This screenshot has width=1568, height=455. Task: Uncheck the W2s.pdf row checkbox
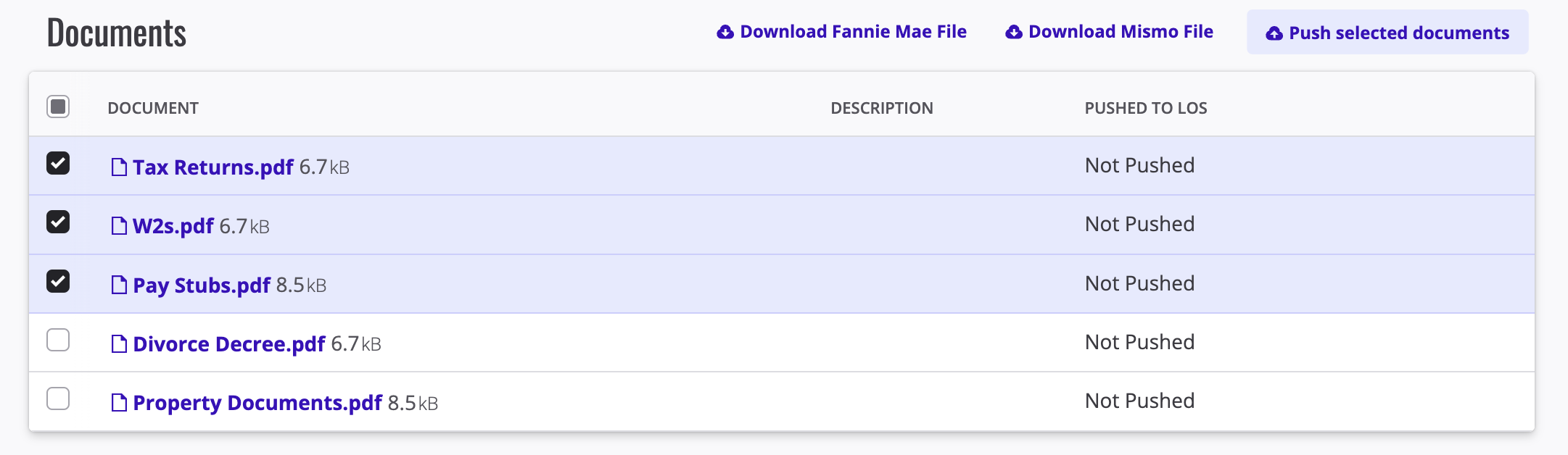(x=58, y=222)
